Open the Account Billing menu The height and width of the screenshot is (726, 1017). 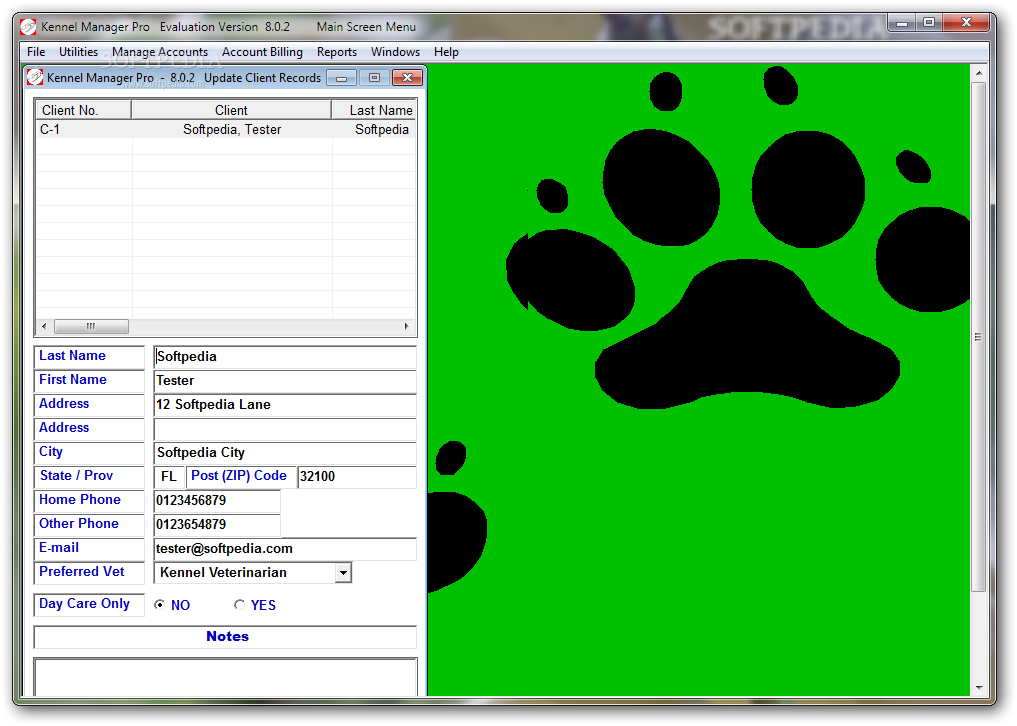click(x=262, y=52)
